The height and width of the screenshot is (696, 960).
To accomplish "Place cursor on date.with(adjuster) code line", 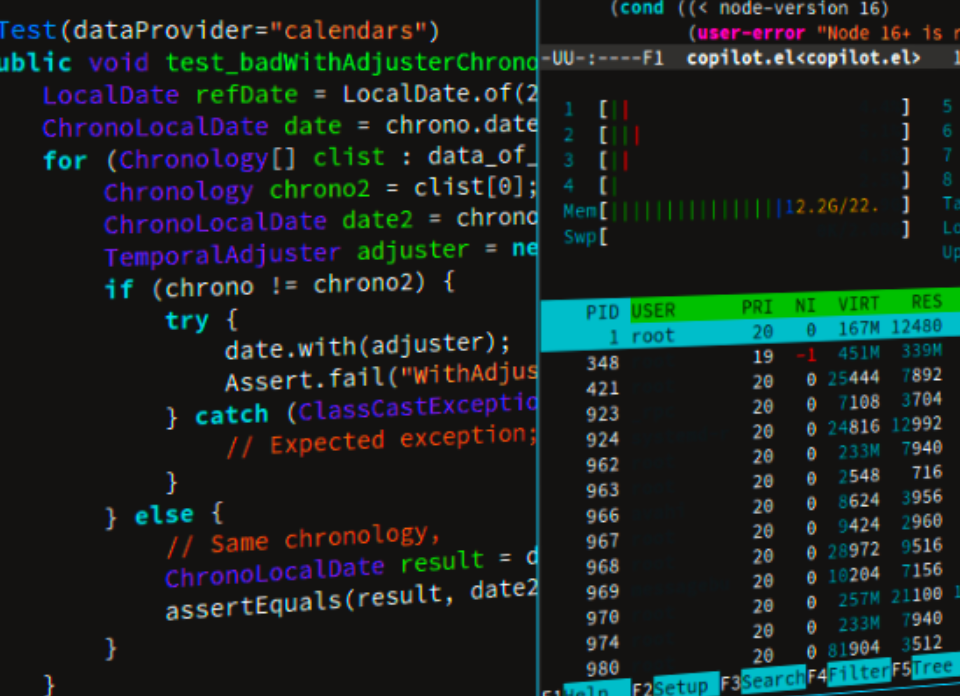I will (367, 346).
